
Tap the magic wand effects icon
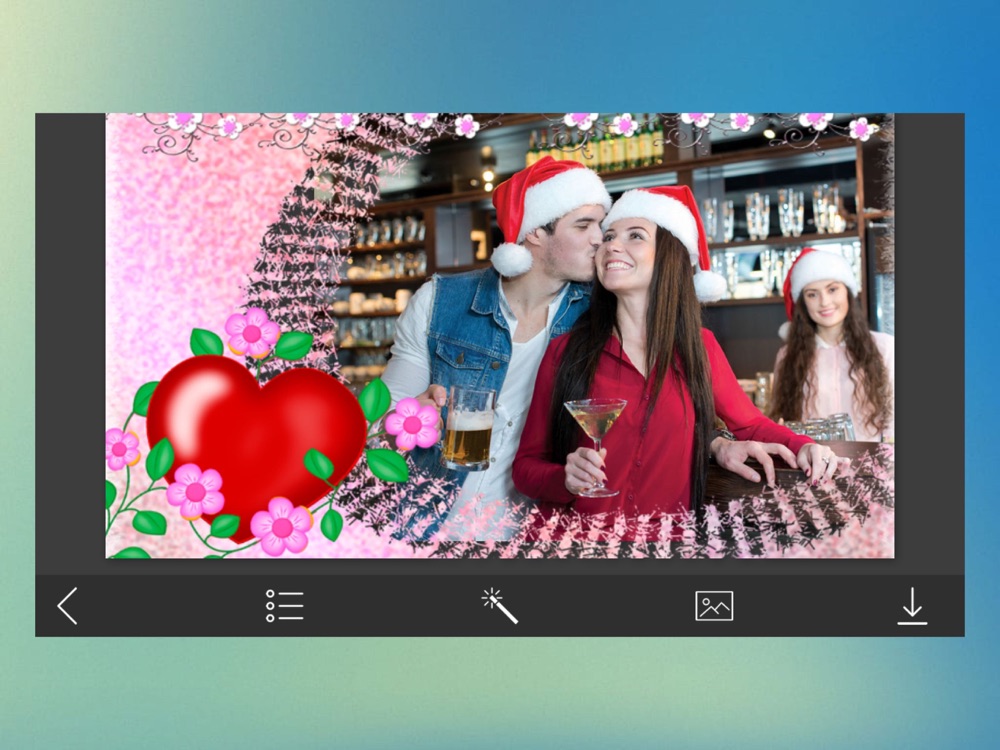click(500, 606)
